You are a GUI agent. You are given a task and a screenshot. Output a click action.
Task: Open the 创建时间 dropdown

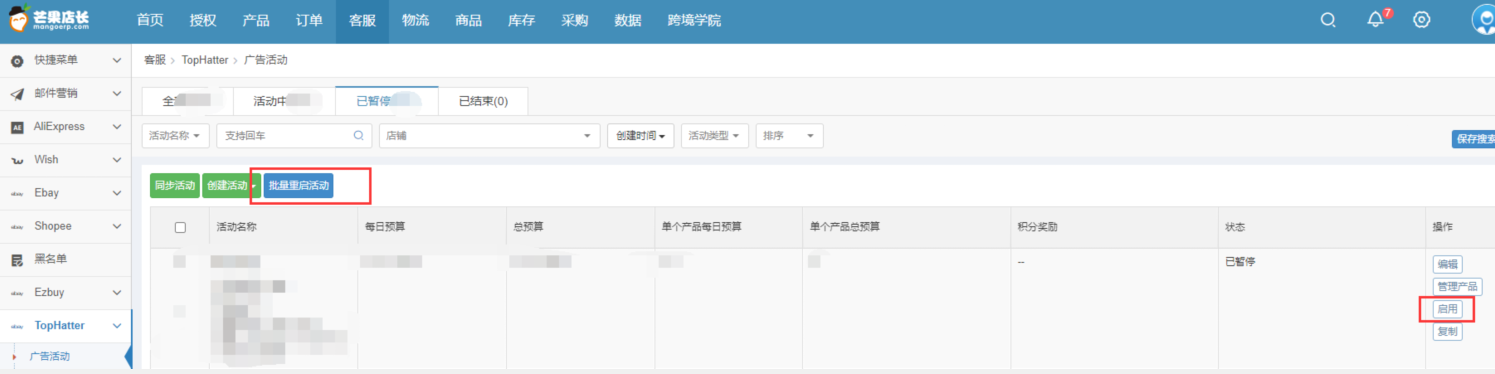[641, 135]
